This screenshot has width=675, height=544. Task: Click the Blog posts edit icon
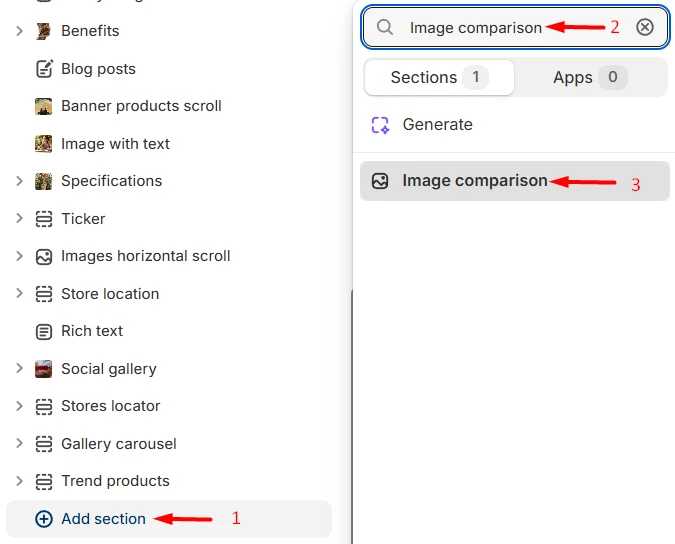[44, 68]
